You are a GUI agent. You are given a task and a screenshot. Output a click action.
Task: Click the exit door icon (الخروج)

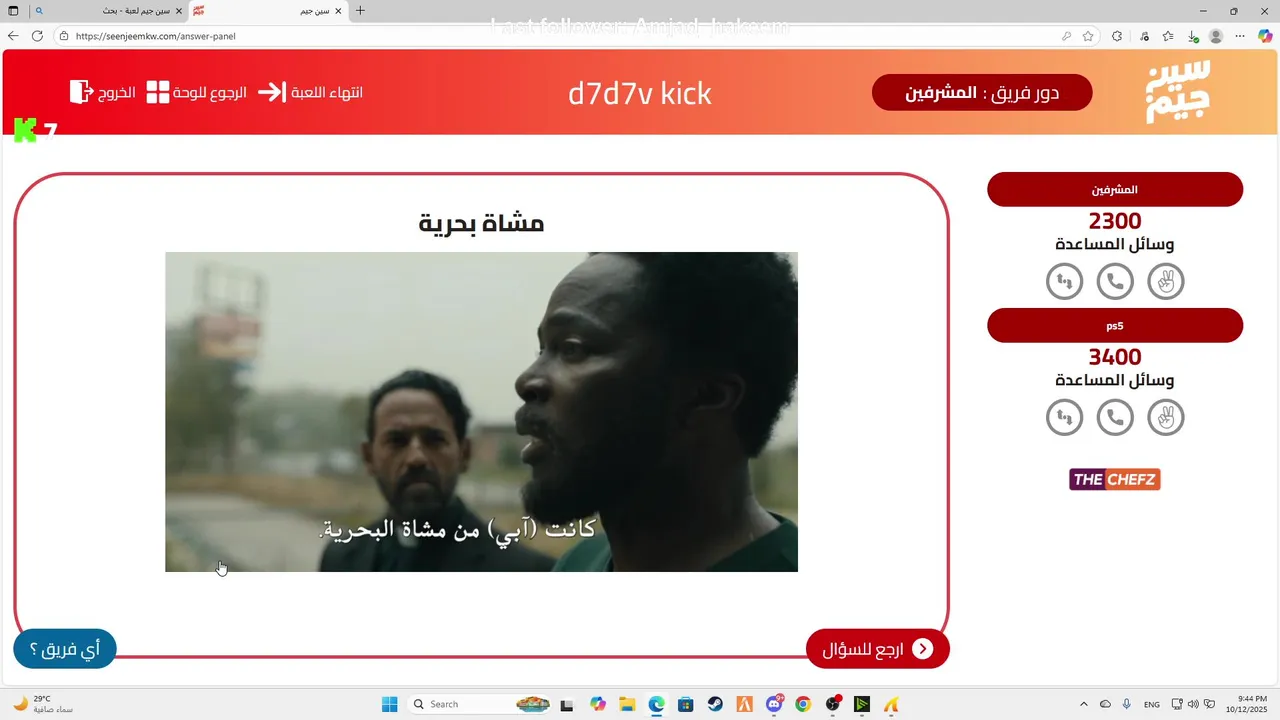(x=81, y=92)
